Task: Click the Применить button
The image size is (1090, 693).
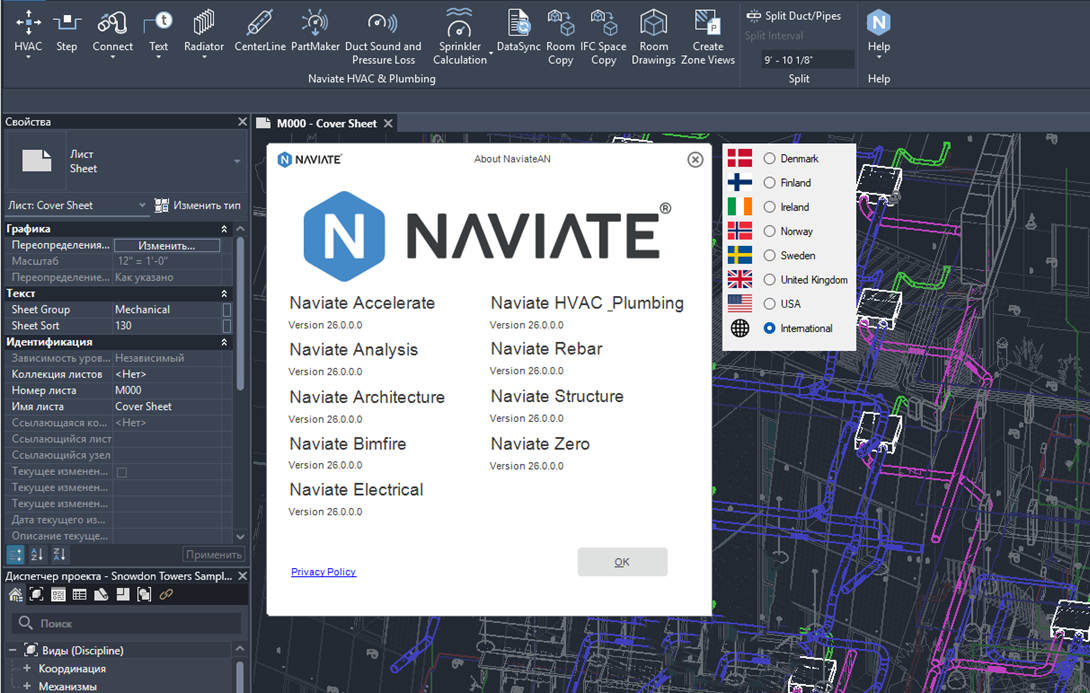Action: (213, 555)
